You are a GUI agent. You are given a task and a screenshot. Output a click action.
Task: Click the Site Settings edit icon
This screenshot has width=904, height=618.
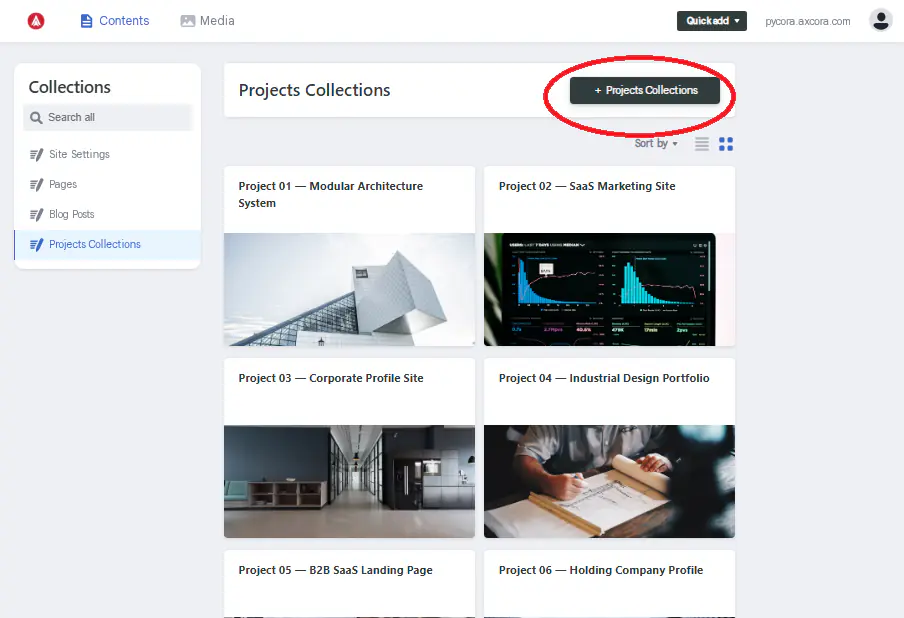click(x=36, y=154)
